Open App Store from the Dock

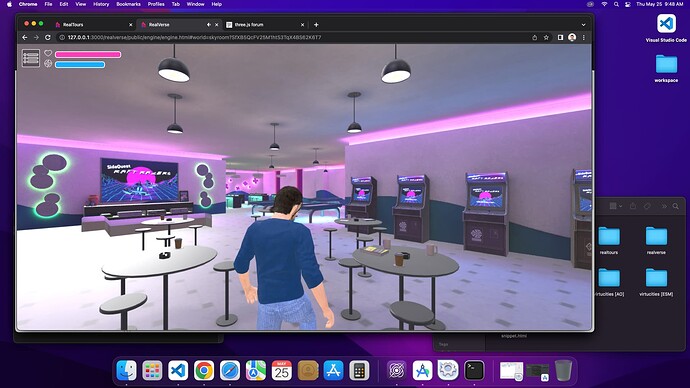coord(333,370)
